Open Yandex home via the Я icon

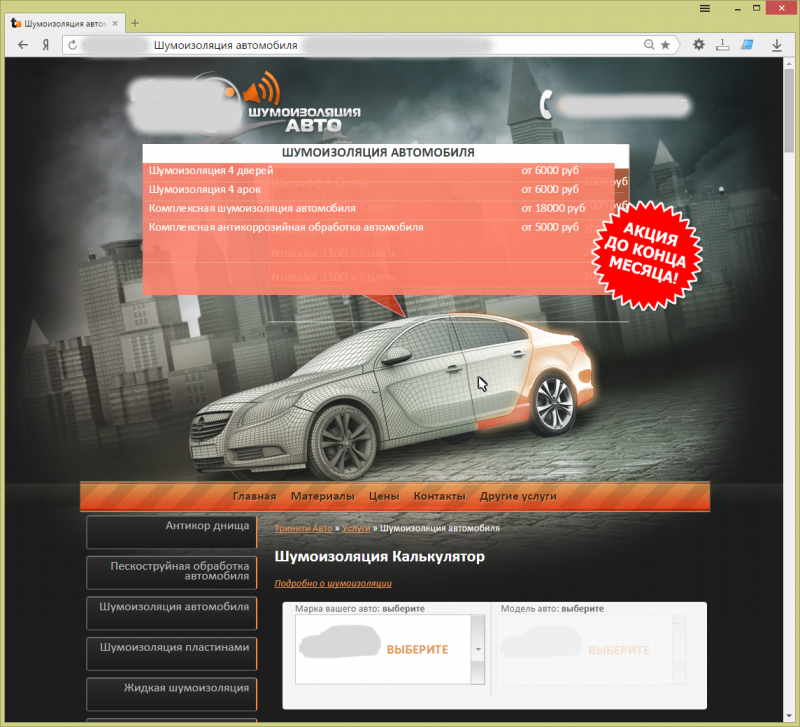coord(45,45)
